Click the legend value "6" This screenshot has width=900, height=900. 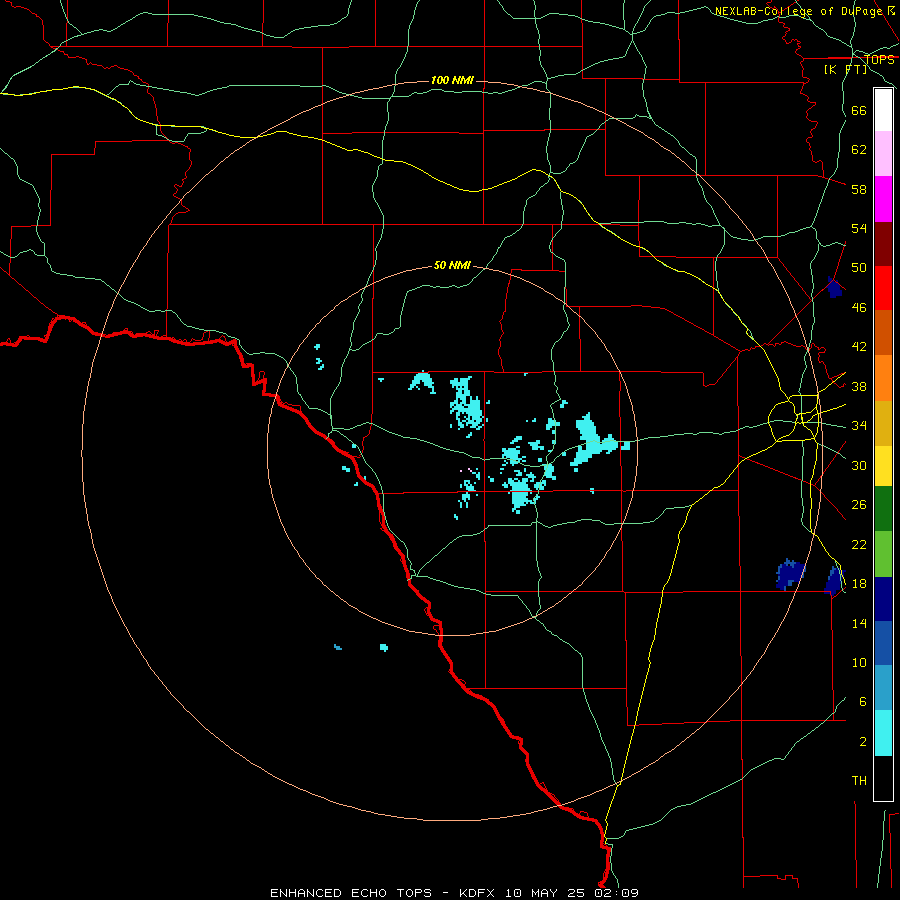pyautogui.click(x=863, y=701)
